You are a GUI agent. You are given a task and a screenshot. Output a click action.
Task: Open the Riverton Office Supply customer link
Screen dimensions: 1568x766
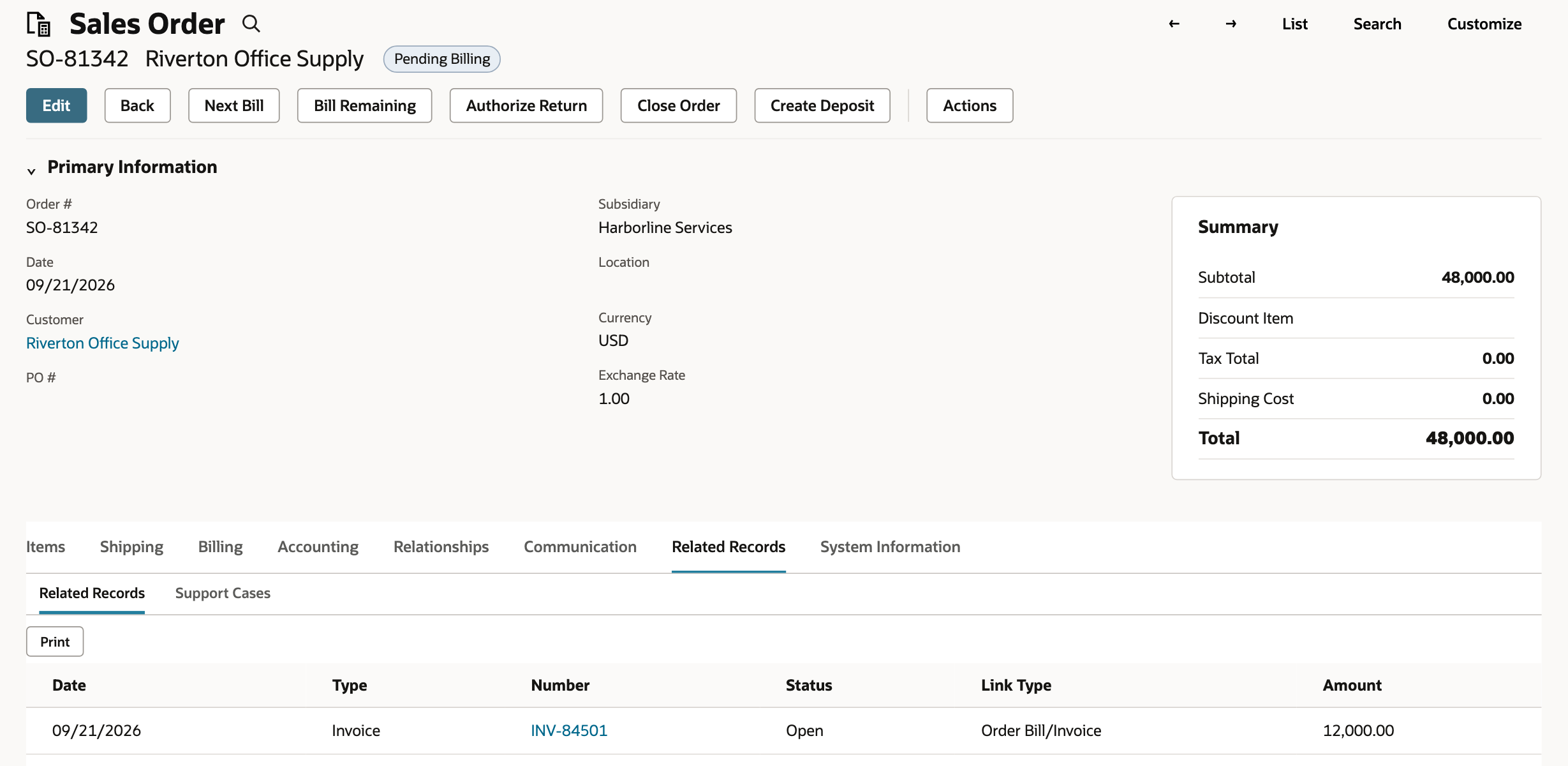(x=103, y=343)
